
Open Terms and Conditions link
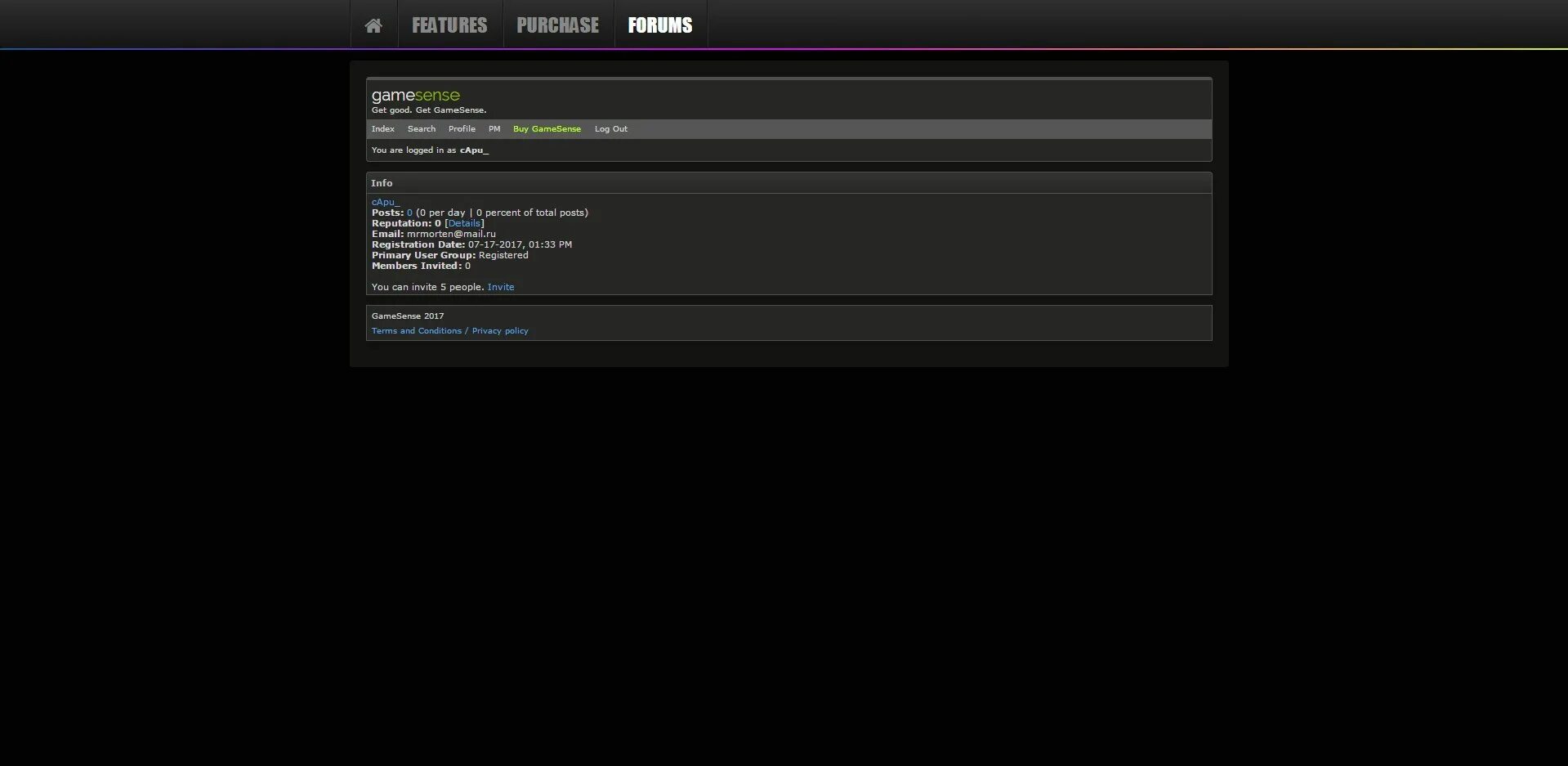click(x=417, y=331)
